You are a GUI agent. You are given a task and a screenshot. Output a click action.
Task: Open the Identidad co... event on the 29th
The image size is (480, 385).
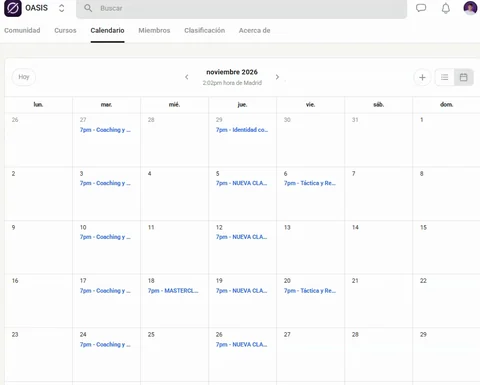(x=242, y=130)
